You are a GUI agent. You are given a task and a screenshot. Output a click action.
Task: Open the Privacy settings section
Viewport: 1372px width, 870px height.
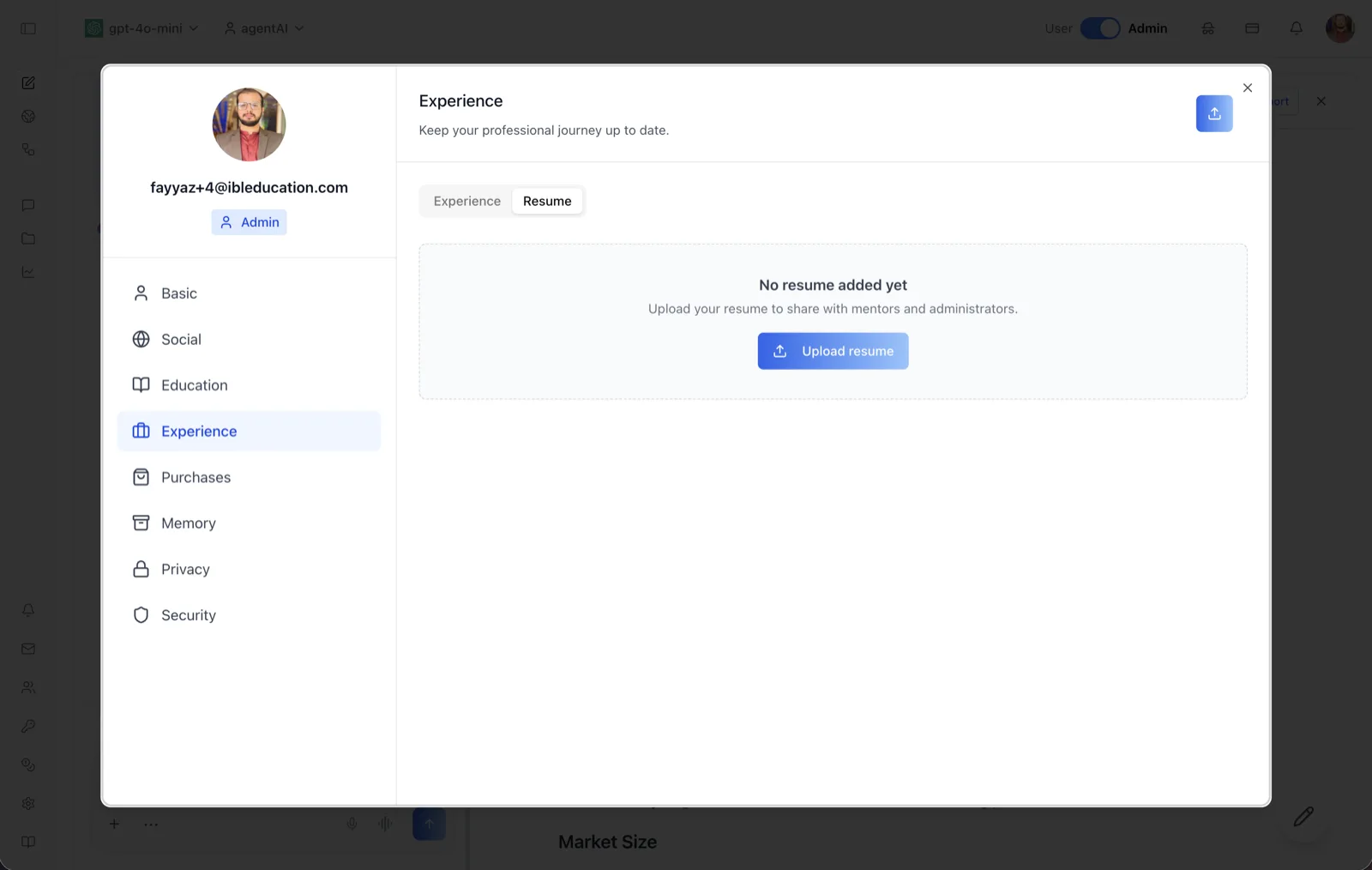[249, 569]
